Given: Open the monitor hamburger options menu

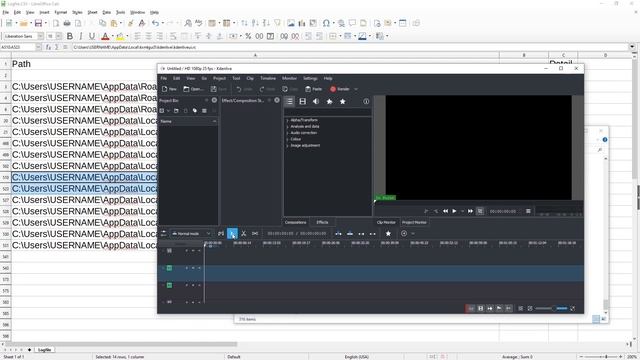Looking at the screenshot, I should click(528, 211).
